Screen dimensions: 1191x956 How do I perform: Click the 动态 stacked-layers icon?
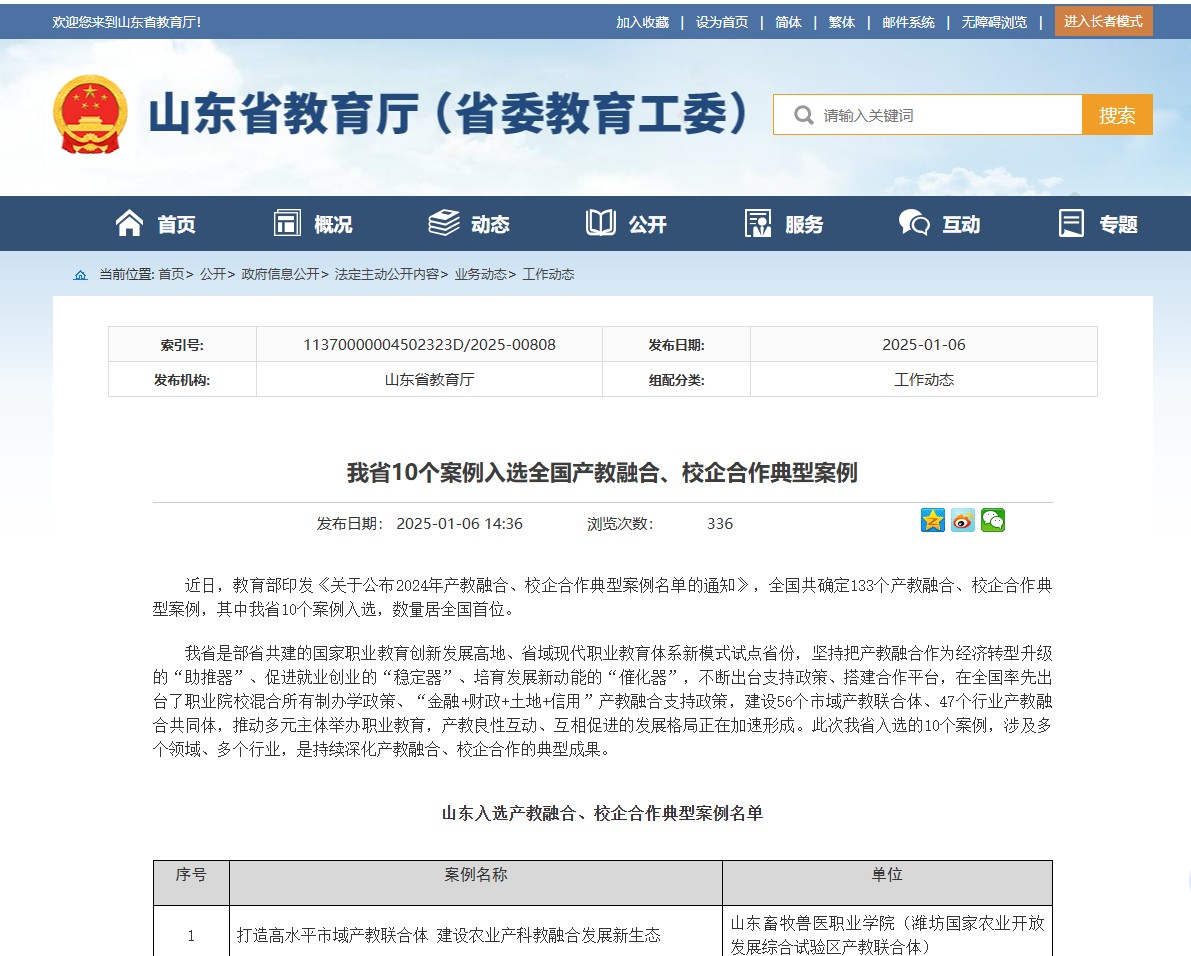[x=444, y=223]
